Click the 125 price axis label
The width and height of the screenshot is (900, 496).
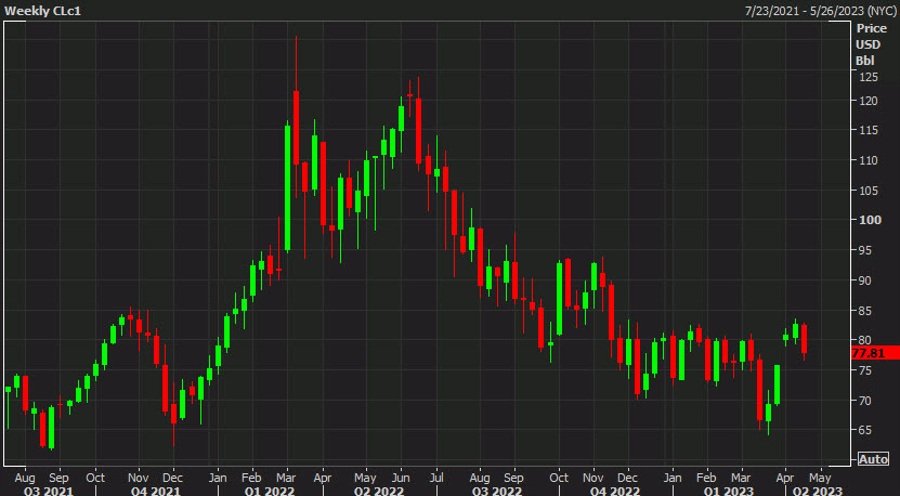867,77
